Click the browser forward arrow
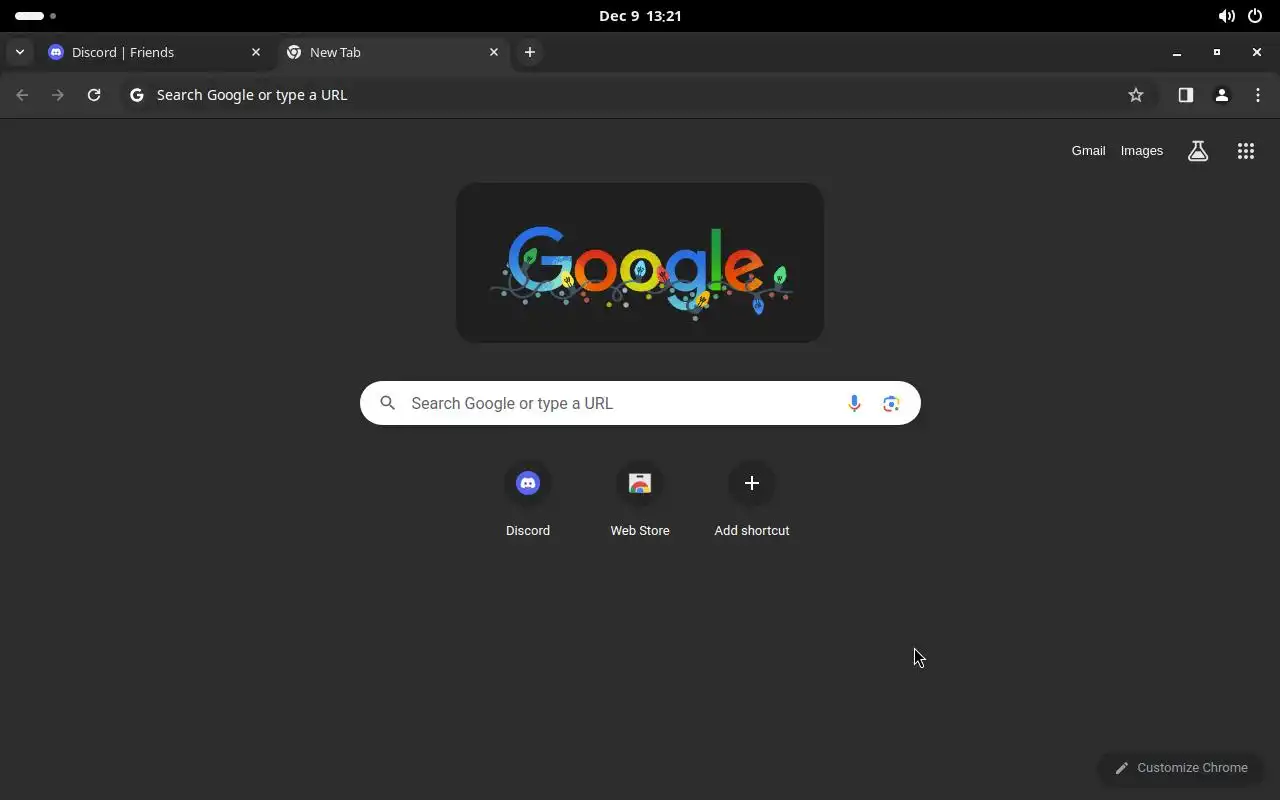 point(58,95)
